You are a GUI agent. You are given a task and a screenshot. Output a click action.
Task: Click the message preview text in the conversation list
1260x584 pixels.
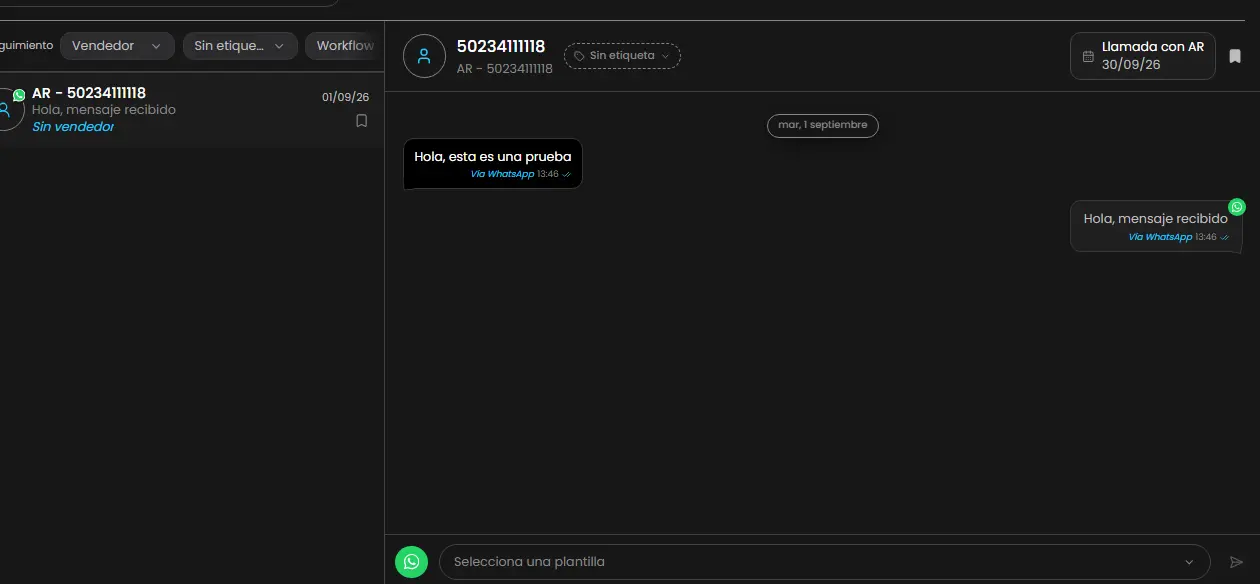click(x=104, y=110)
